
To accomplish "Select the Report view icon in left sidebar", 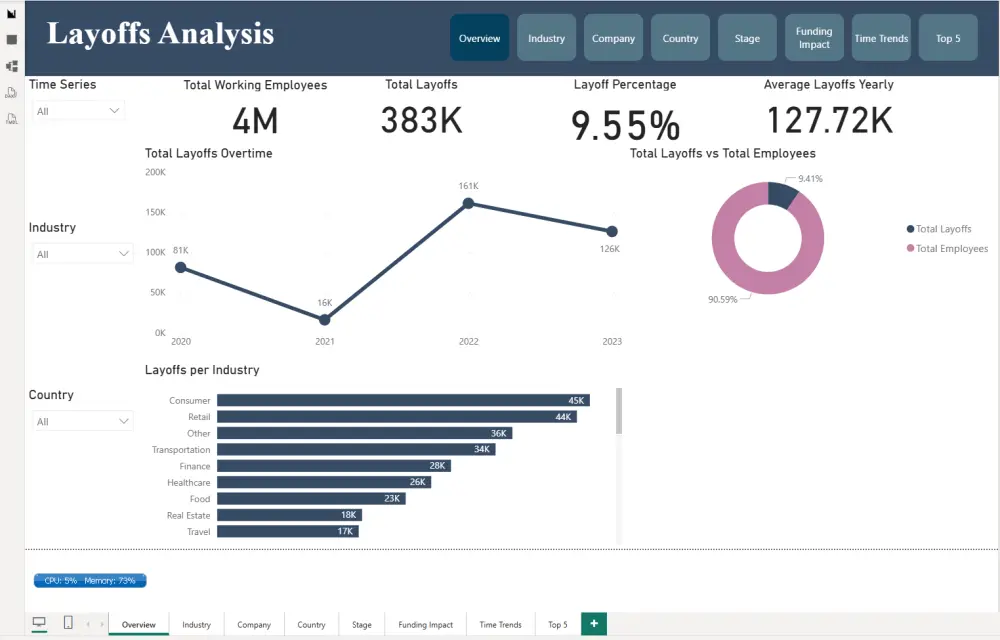I will [13, 14].
